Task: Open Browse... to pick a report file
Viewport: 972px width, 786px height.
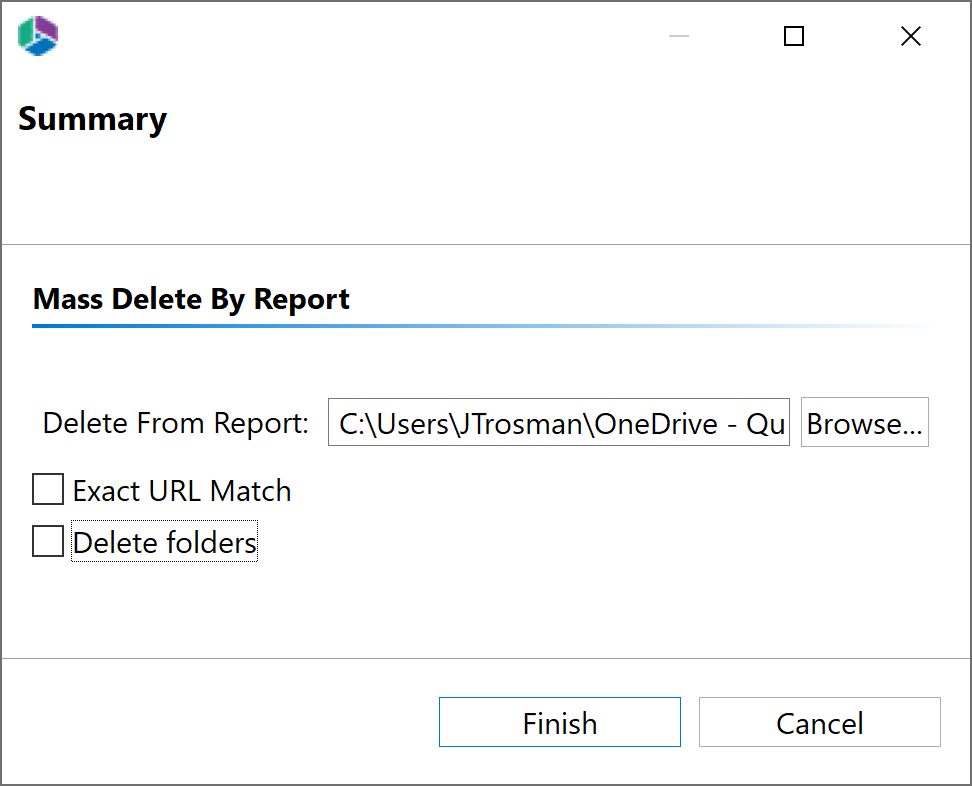Action: point(864,422)
